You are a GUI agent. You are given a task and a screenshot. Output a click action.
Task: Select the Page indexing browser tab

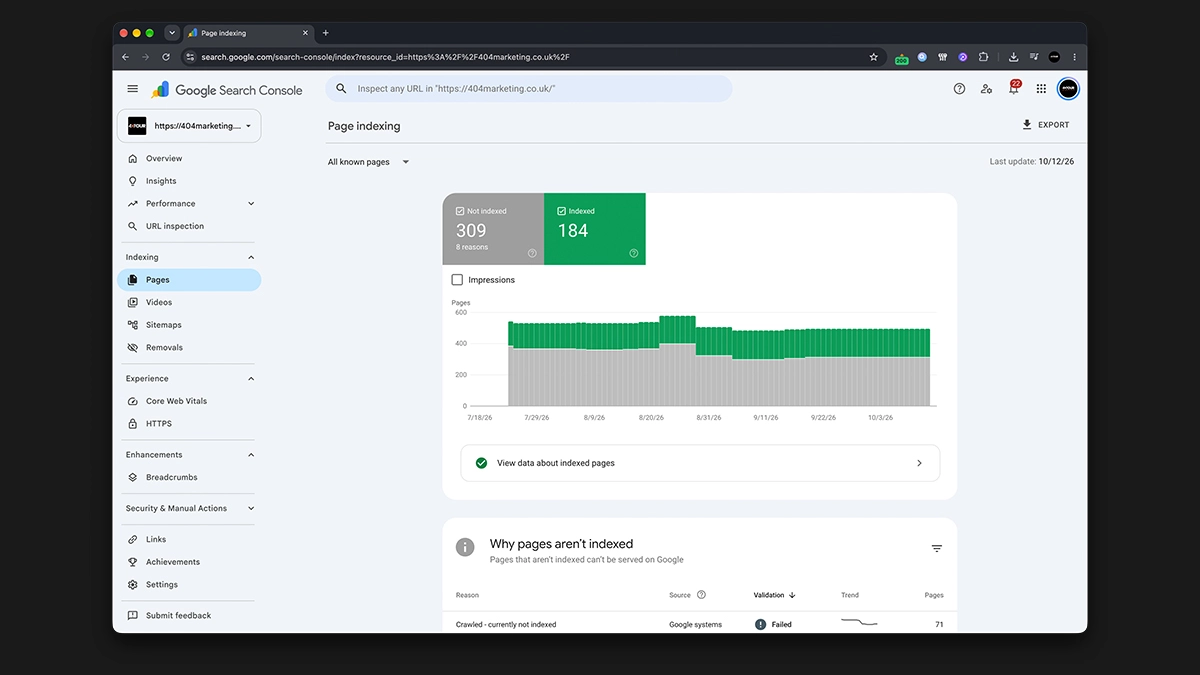pos(248,33)
